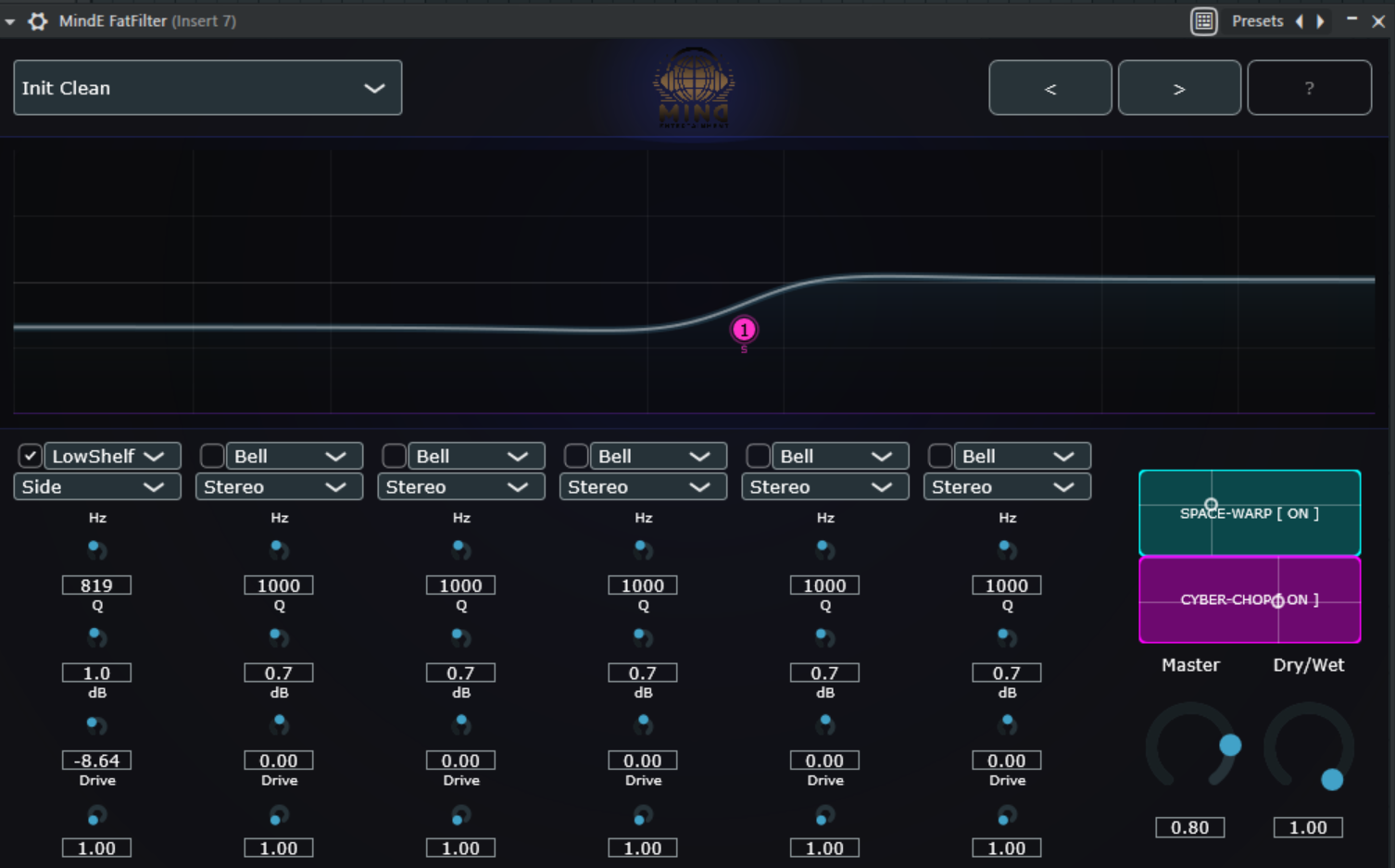Click the plugin settings gear icon
This screenshot has width=1395, height=868.
click(x=38, y=20)
